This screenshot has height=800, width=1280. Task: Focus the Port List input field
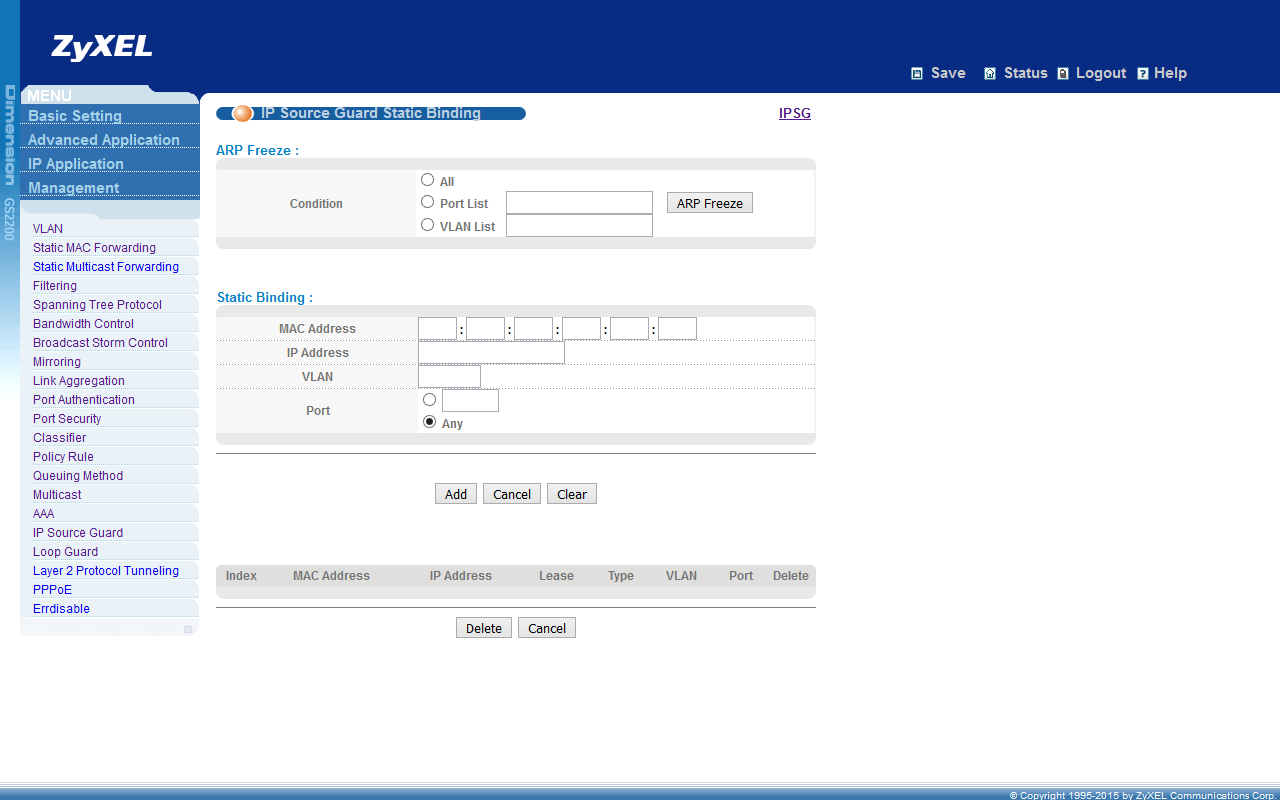(x=579, y=203)
